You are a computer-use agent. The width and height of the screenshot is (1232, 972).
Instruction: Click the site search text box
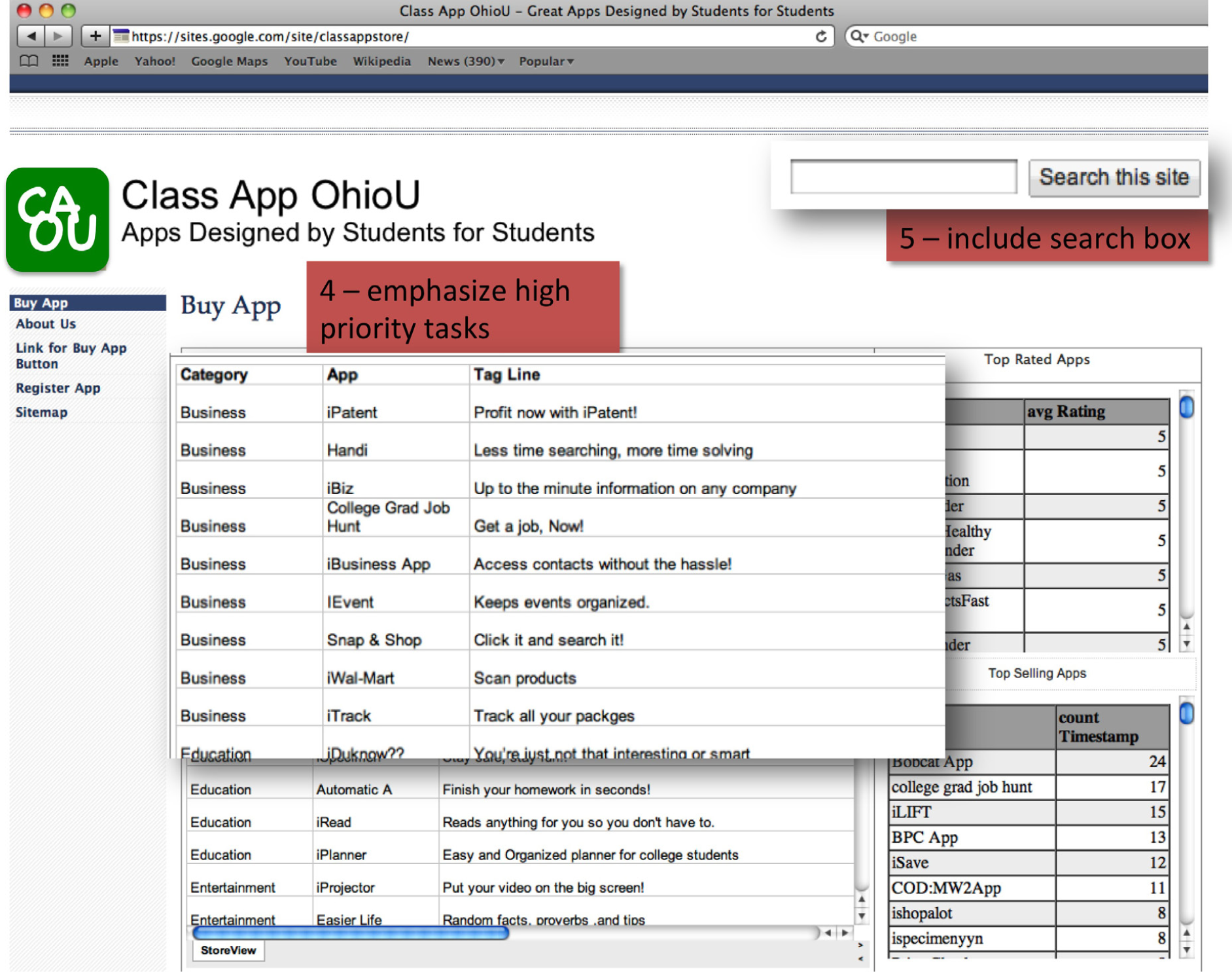(x=904, y=176)
